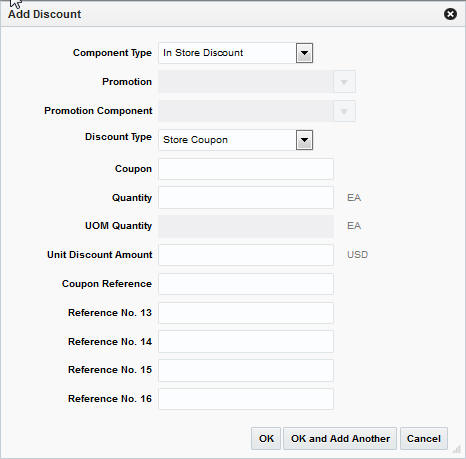Grab the dialog resize handle corner
Image resolution: width=466 pixels, height=459 pixels.
456,450
